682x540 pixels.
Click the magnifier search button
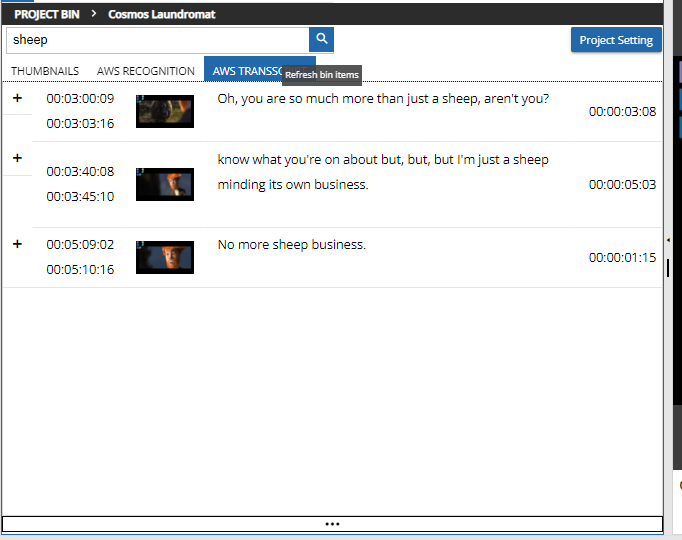pyautogui.click(x=321, y=40)
